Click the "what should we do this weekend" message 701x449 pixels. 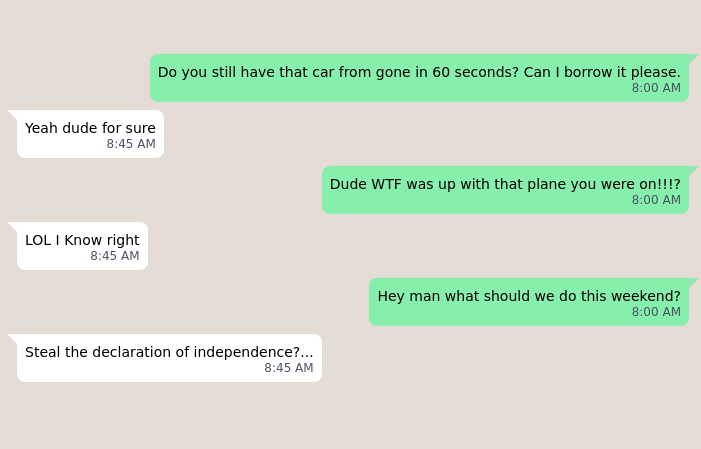pyautogui.click(x=529, y=296)
